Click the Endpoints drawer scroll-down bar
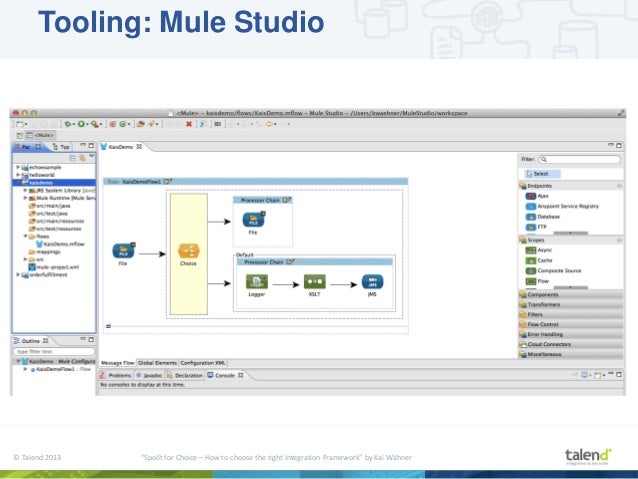This screenshot has width=638, height=479. click(x=571, y=233)
